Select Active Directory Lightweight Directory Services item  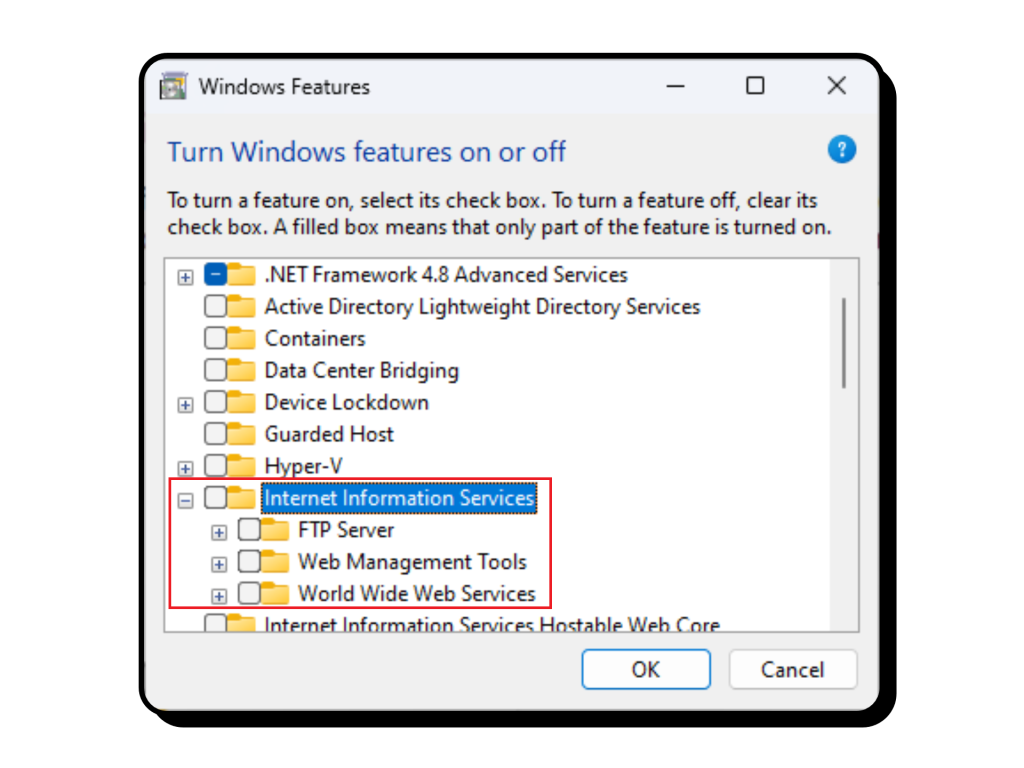pos(482,306)
